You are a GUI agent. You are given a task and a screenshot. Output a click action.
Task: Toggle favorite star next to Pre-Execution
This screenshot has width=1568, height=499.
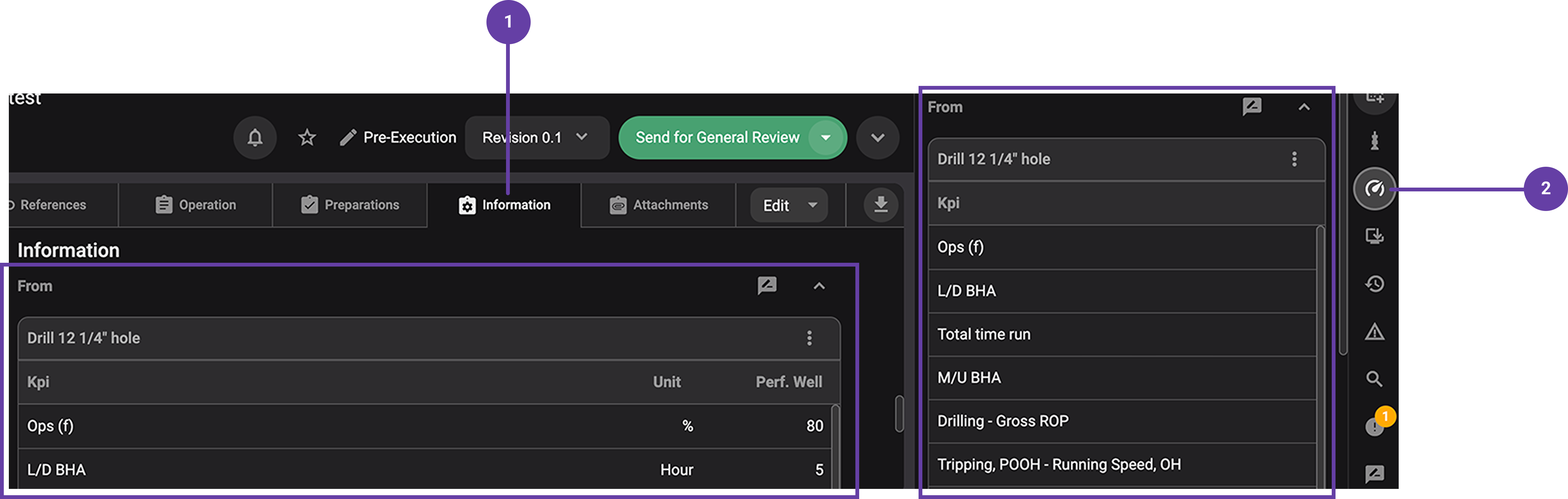click(x=306, y=137)
